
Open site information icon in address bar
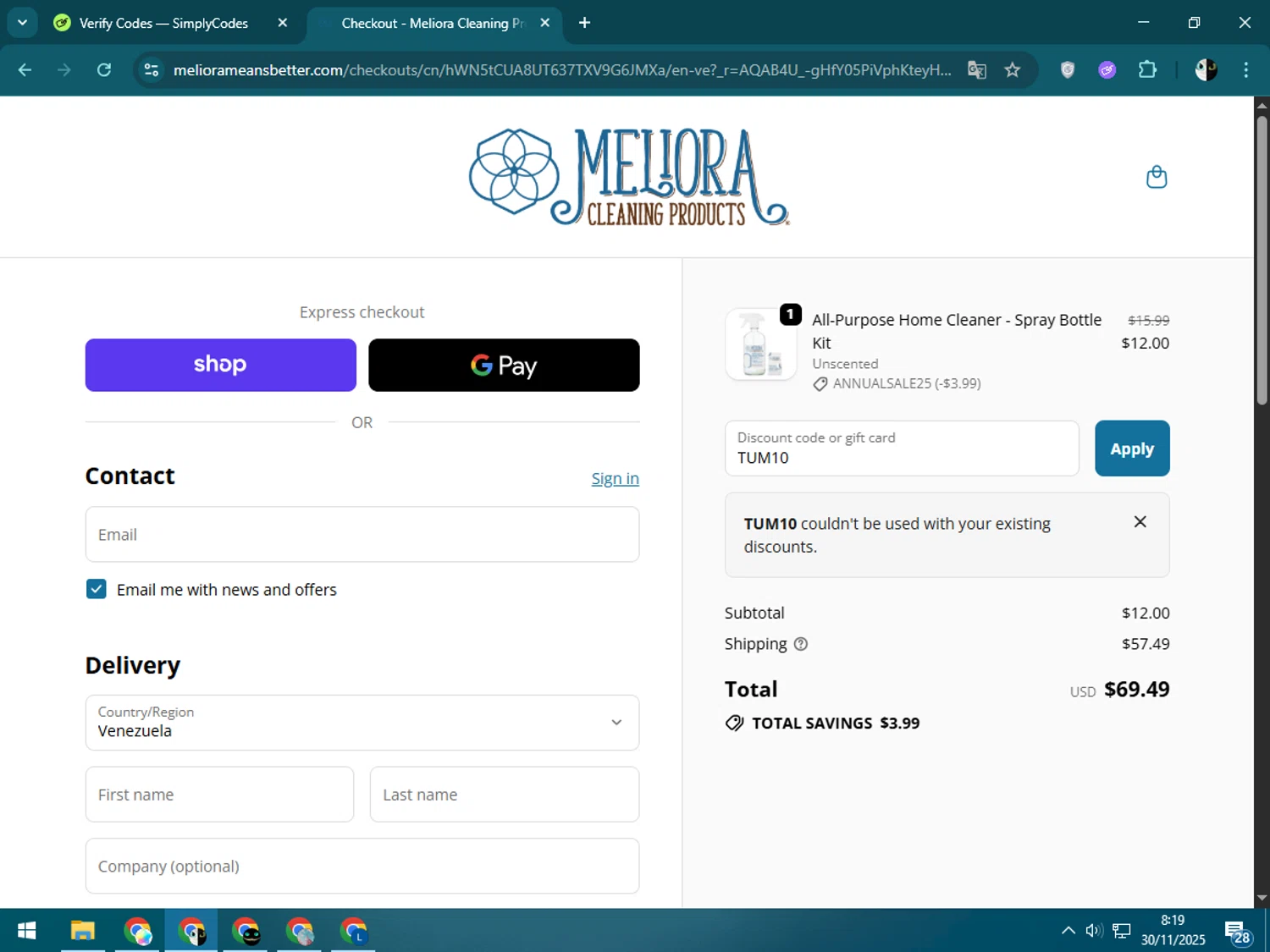point(152,69)
